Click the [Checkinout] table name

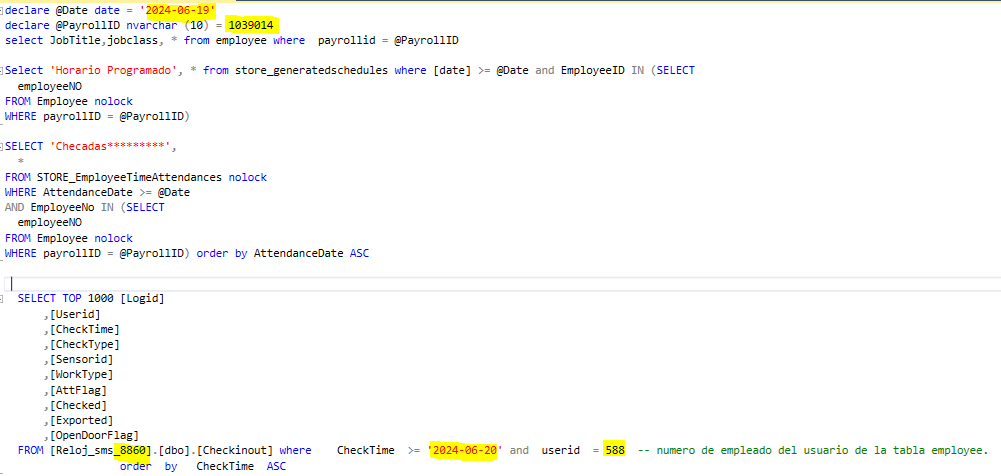(x=234, y=450)
